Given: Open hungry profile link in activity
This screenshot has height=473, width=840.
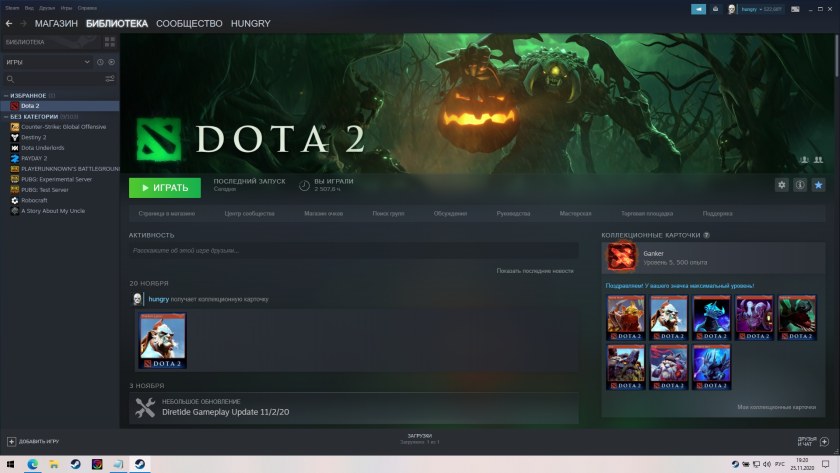Looking at the screenshot, I should click(159, 299).
